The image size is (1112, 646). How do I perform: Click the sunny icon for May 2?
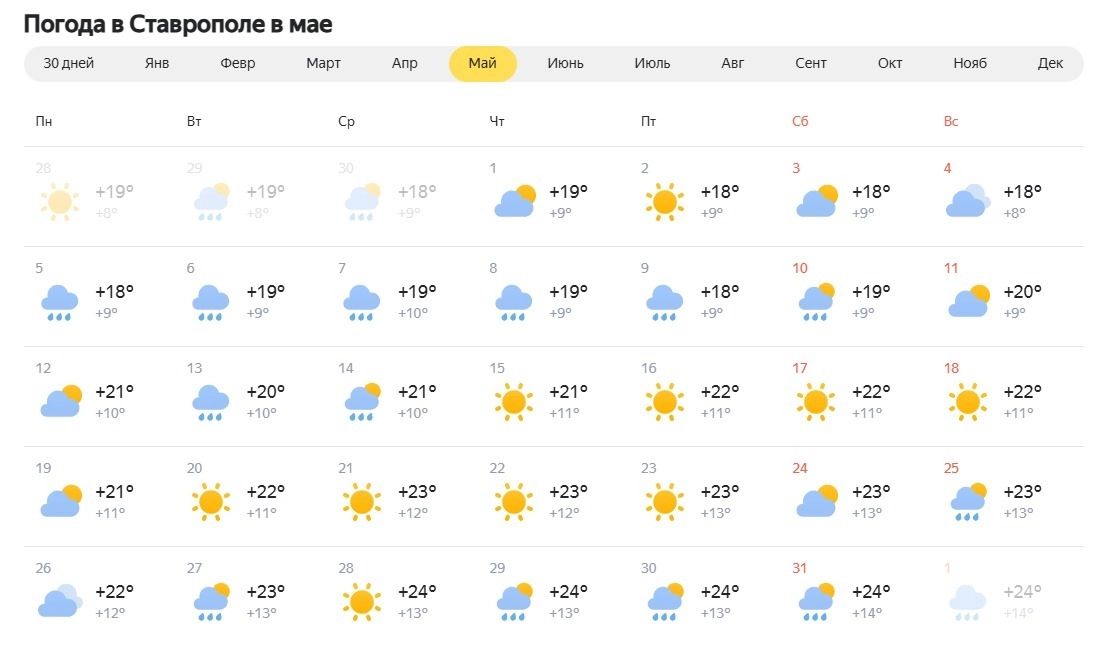pyautogui.click(x=664, y=202)
